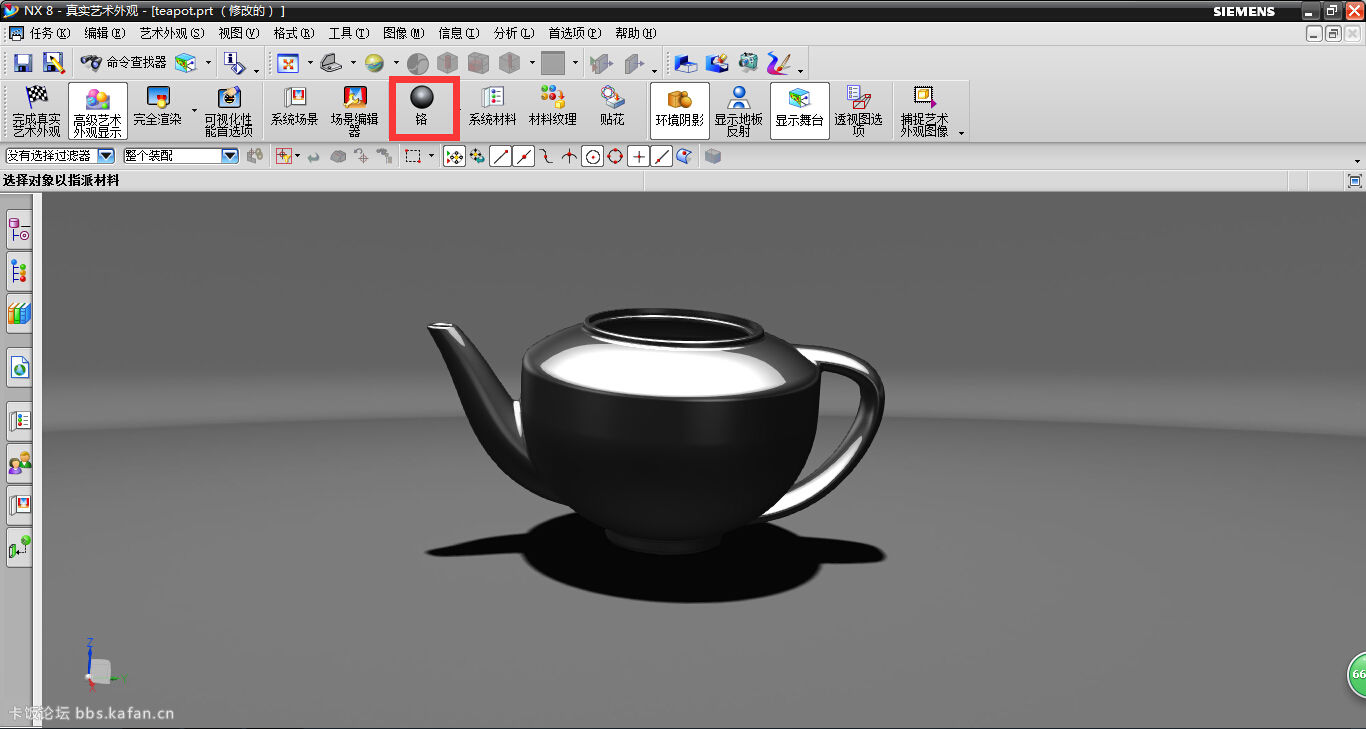This screenshot has width=1366, height=729.
Task: Open the 命令查找器 command finder
Action: 126,63
